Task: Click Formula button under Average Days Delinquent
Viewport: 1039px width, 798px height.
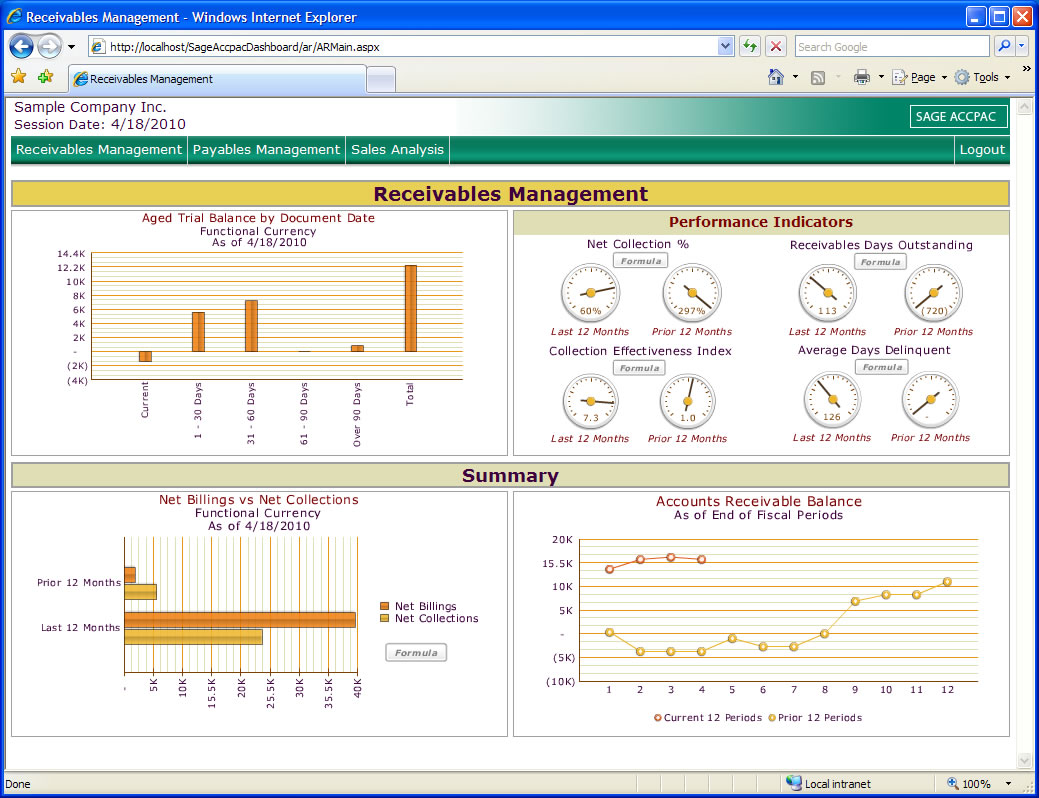Action: (881, 367)
